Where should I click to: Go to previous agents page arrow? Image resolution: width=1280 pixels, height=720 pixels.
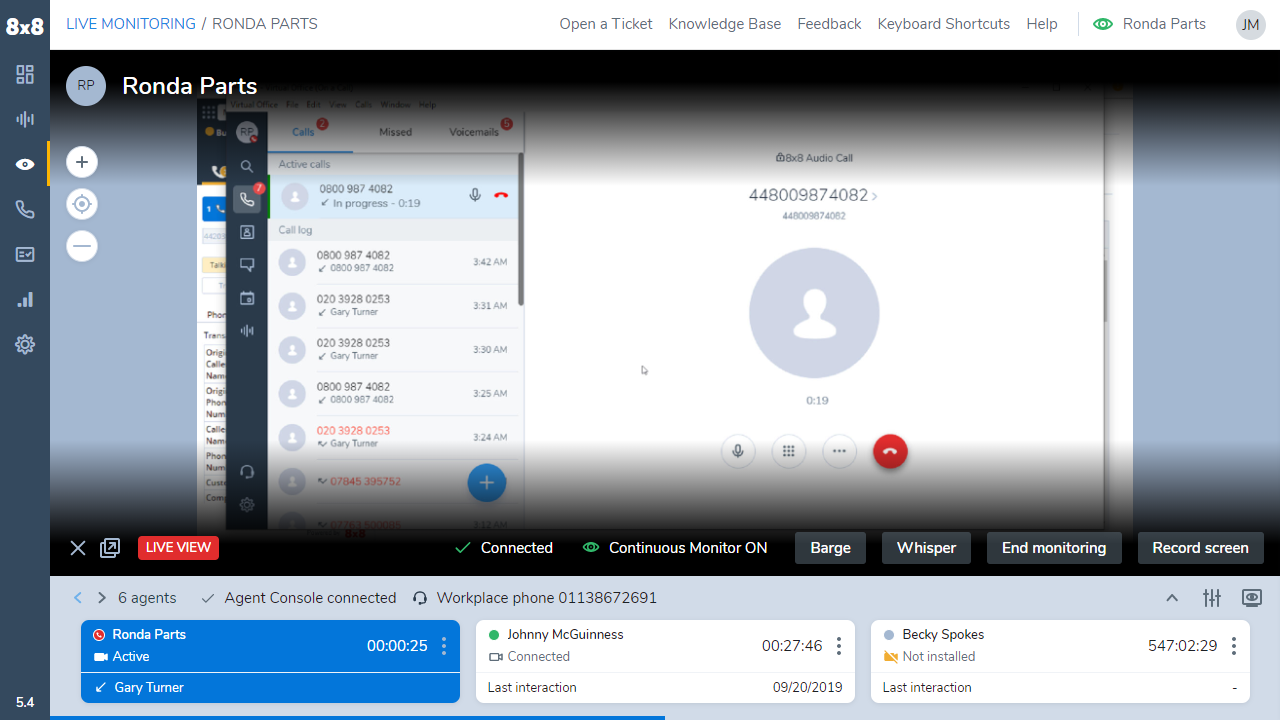pos(77,598)
